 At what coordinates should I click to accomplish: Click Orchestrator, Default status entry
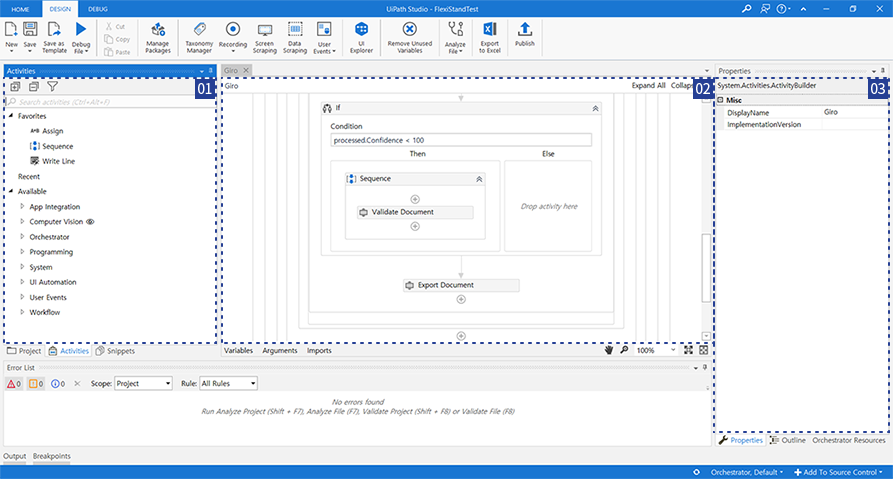(x=746, y=472)
